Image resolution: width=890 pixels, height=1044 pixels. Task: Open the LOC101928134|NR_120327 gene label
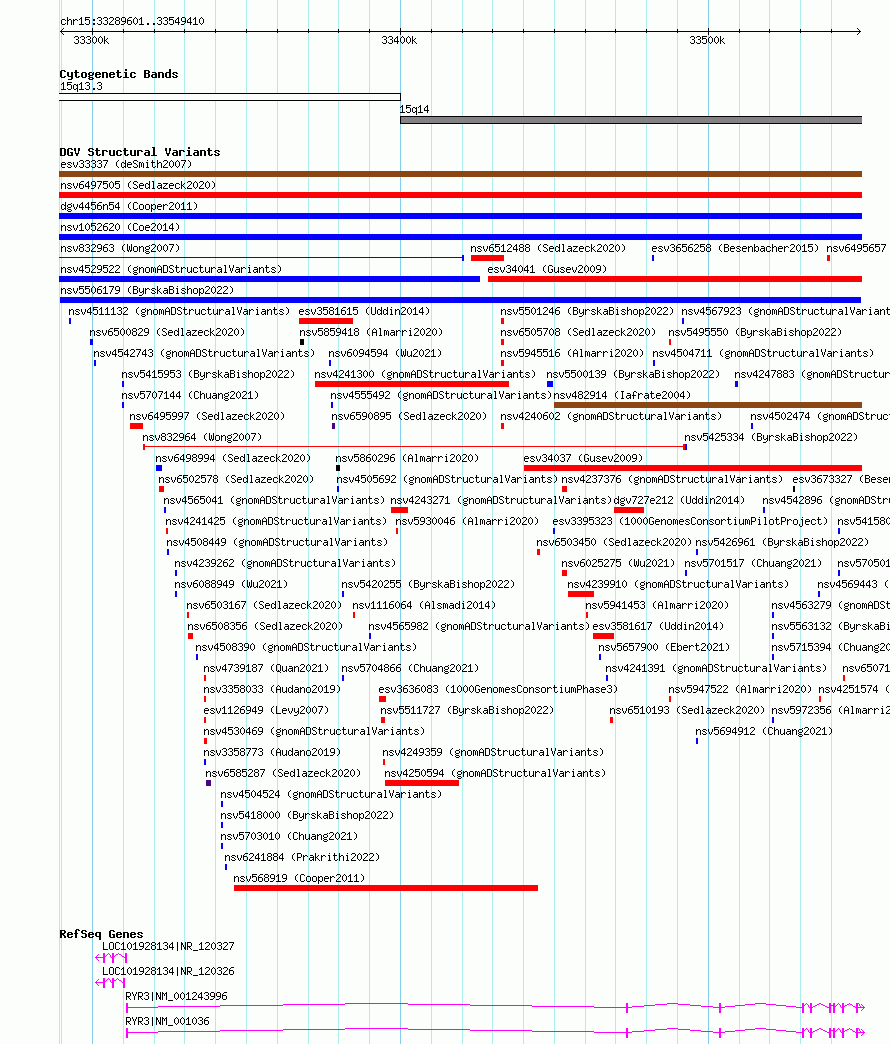tap(168, 946)
